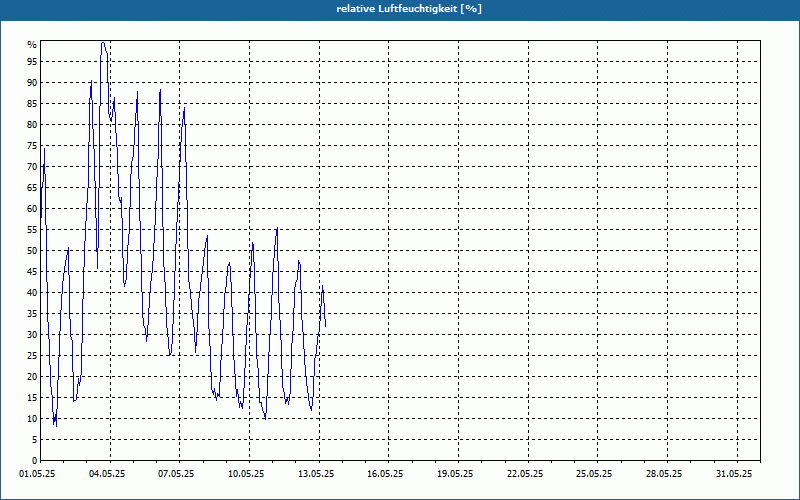Select the date label 04.05.25
Screen dimensions: 800x500
[107, 474]
